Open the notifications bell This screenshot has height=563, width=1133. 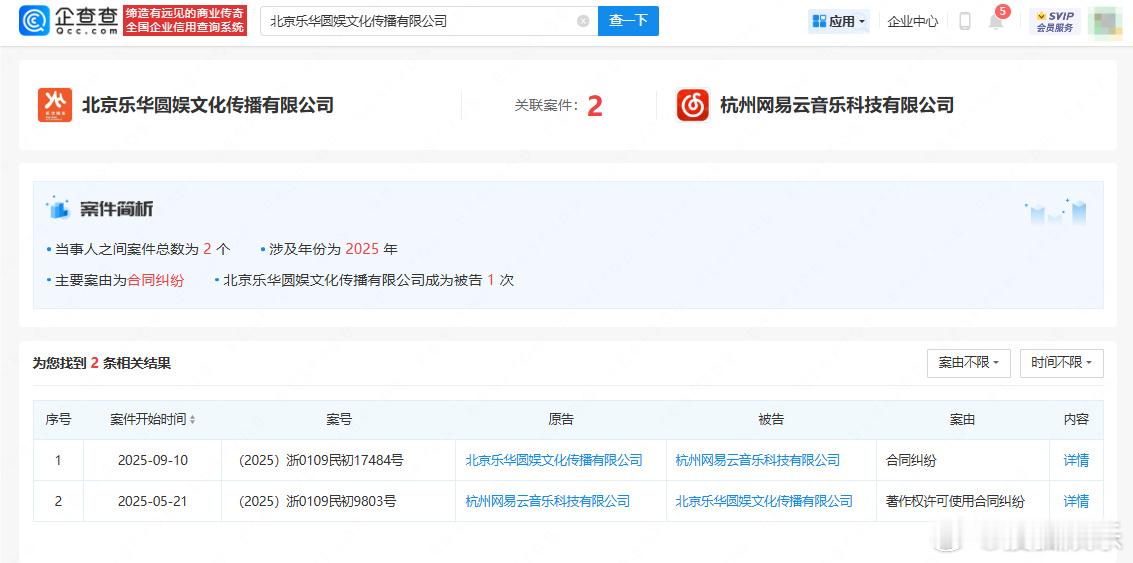(x=996, y=22)
